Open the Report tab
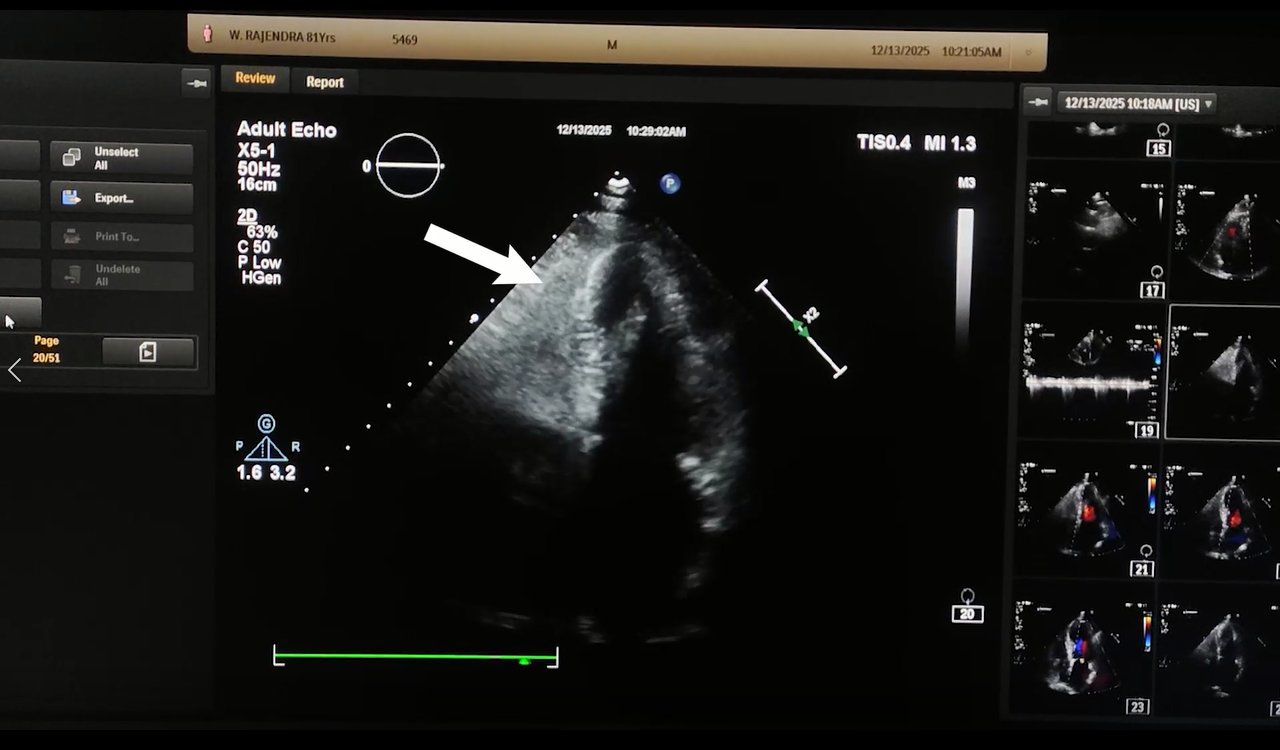Screen dimensions: 1280x750 point(325,82)
